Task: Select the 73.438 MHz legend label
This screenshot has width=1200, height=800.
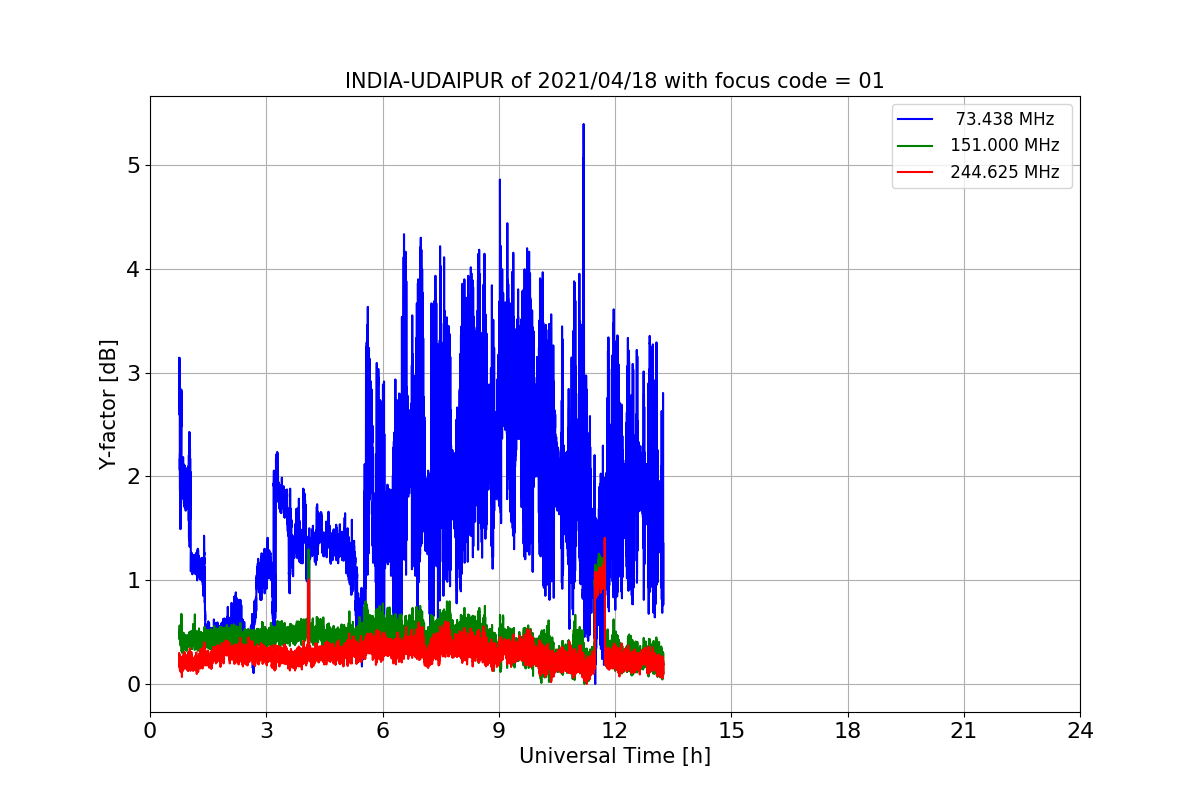Action: (1005, 119)
